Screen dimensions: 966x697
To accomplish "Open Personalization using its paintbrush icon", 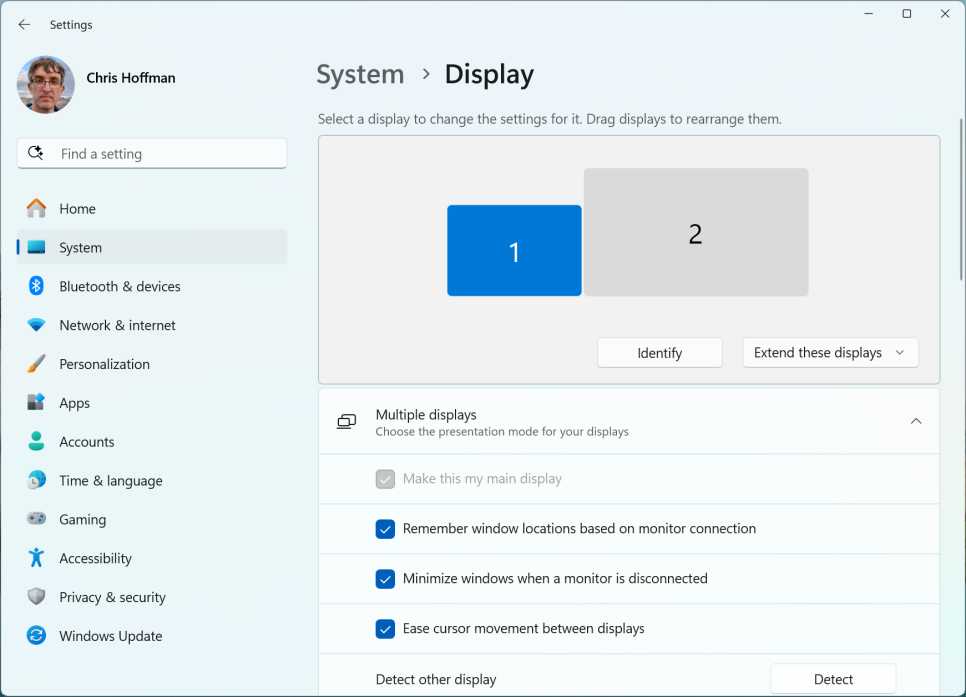I will 36,364.
